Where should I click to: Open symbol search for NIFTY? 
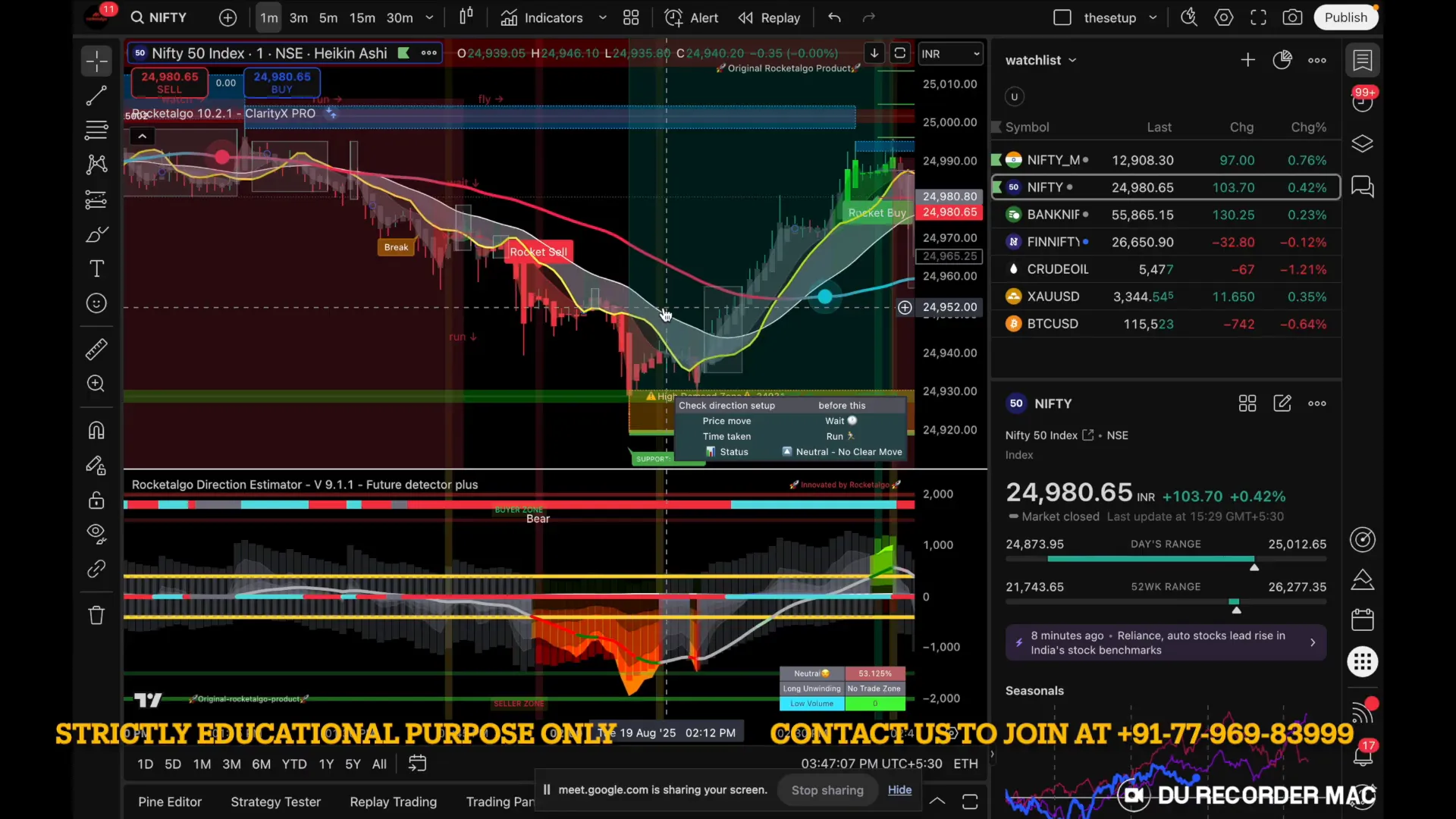tap(158, 17)
